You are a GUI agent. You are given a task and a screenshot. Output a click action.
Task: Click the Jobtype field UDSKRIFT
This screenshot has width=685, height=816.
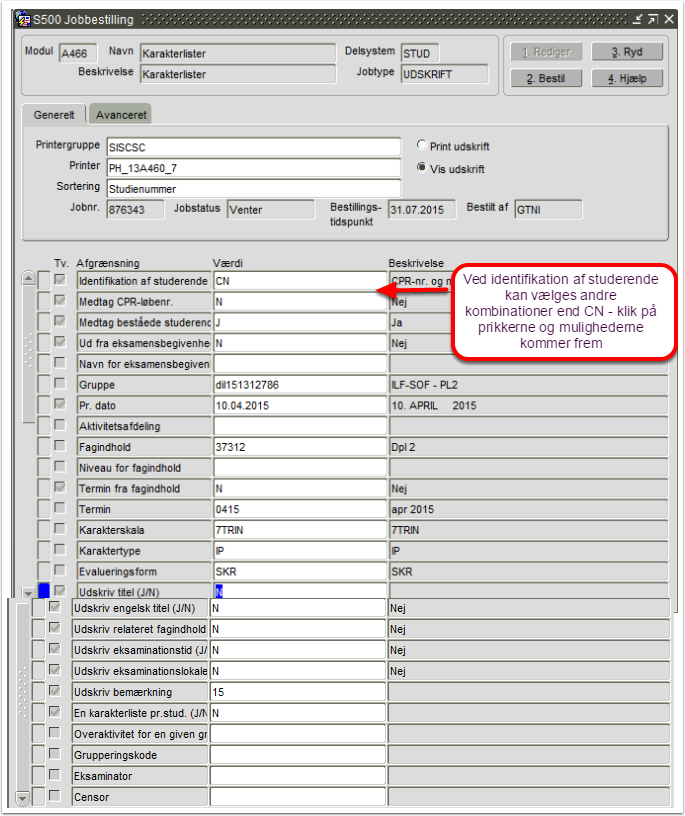(x=445, y=74)
